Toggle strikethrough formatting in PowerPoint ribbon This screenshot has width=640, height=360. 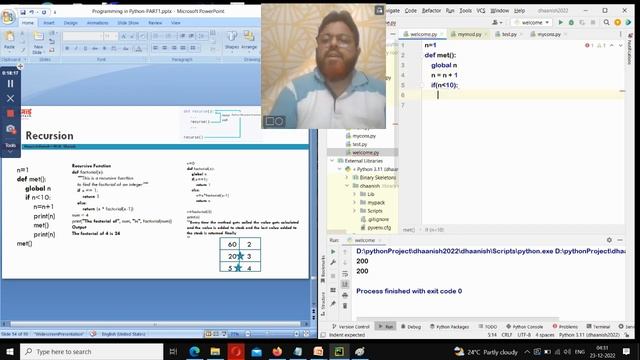point(95,48)
